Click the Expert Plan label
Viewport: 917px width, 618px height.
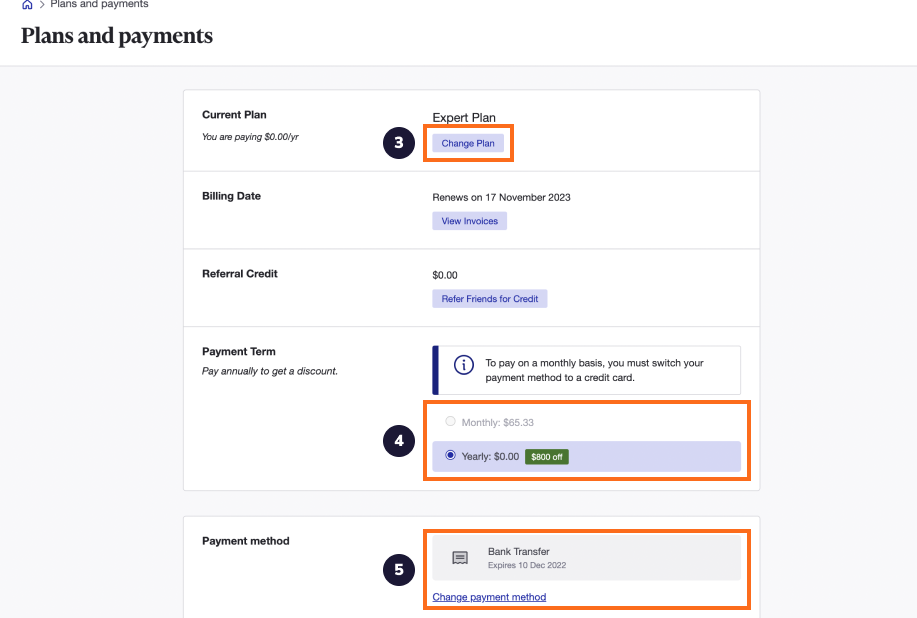pyautogui.click(x=463, y=117)
